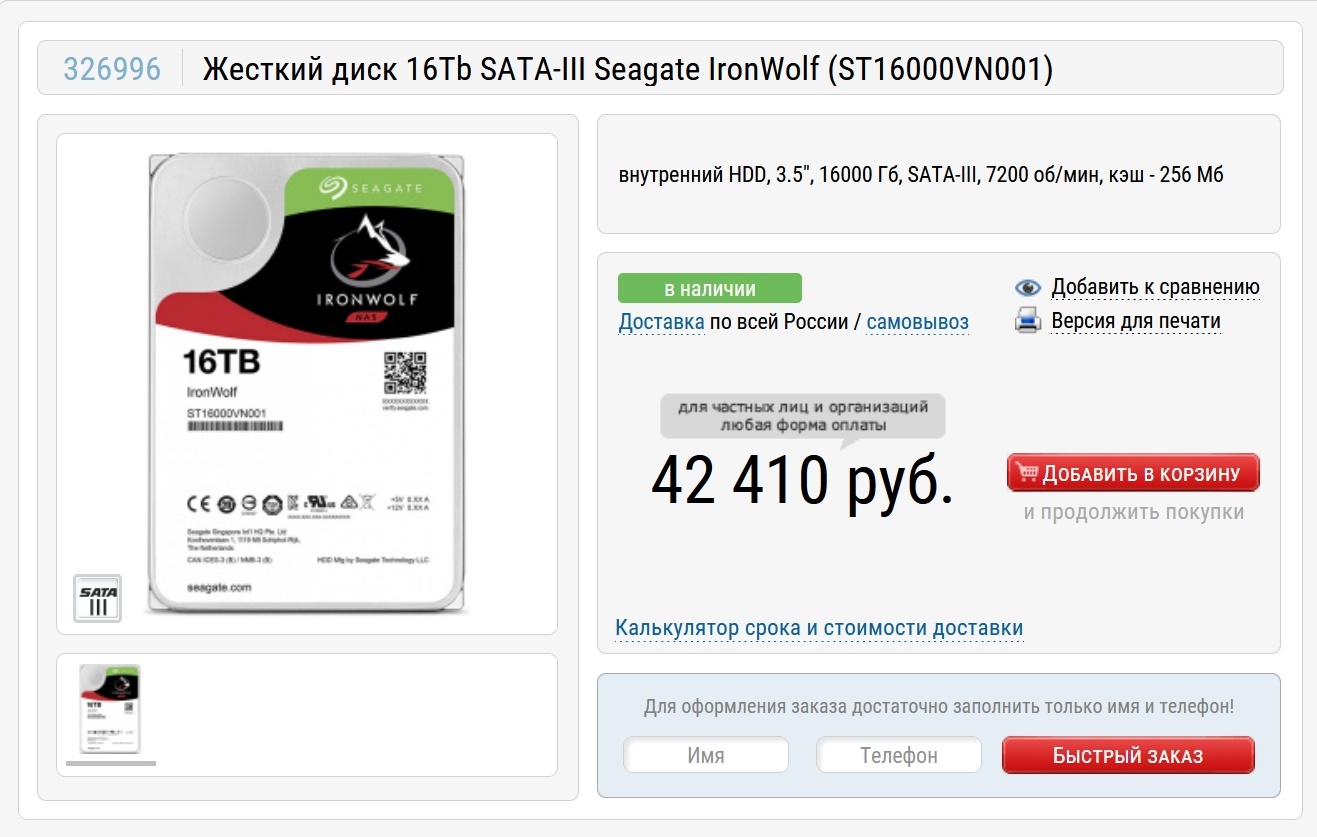Select the small product thumbnail
This screenshot has width=1317, height=837.
110,709
